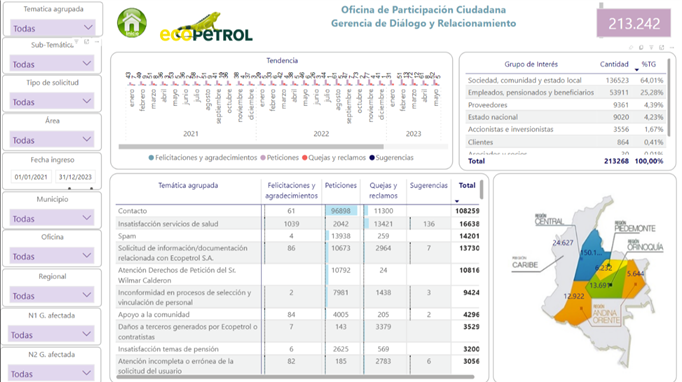Select the Estado nacional row

[x=565, y=117]
